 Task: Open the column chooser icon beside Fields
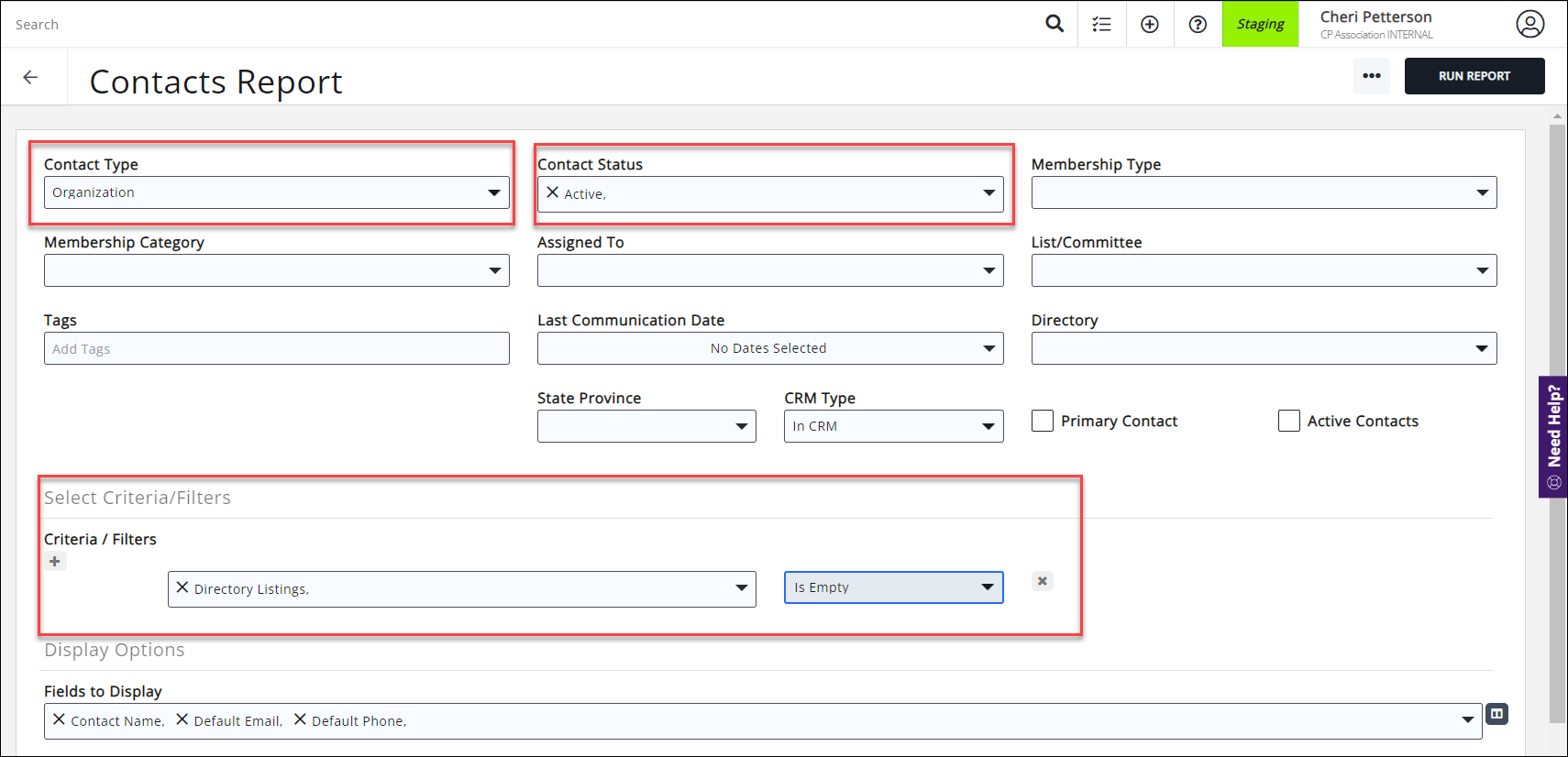1496,714
